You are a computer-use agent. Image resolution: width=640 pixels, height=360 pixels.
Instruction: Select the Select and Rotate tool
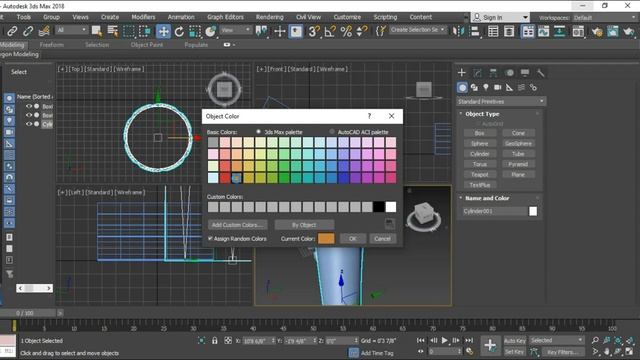tap(179, 31)
